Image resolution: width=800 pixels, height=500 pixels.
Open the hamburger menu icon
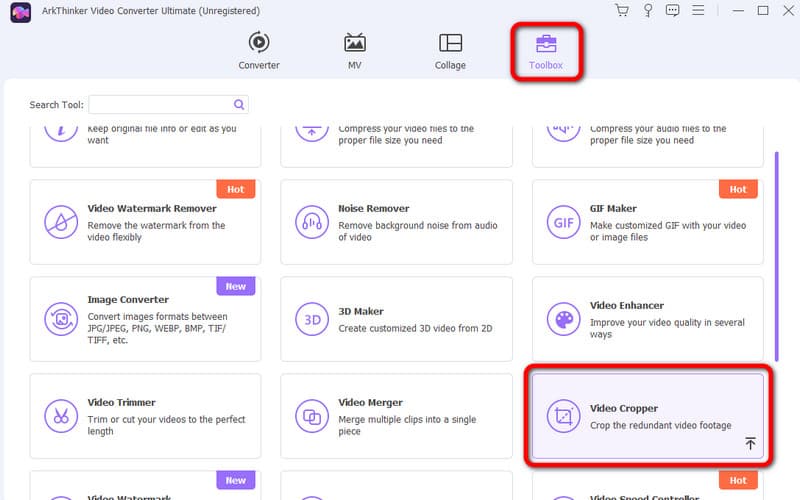point(698,10)
